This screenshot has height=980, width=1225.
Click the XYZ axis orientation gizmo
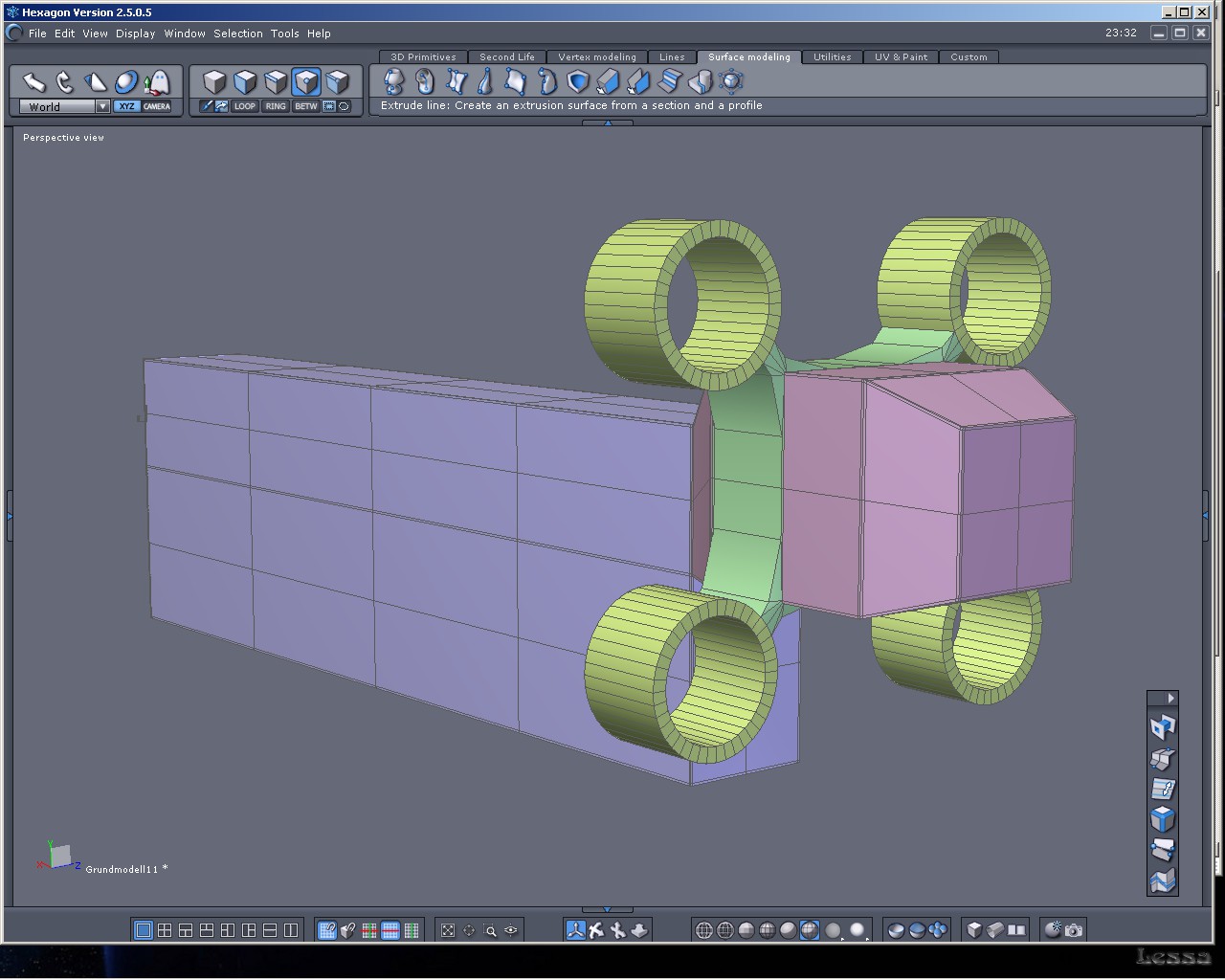pyautogui.click(x=58, y=855)
